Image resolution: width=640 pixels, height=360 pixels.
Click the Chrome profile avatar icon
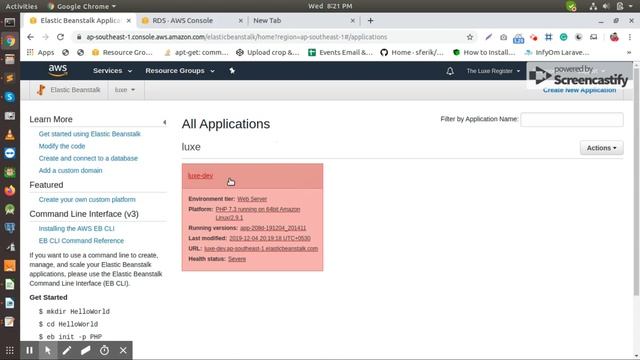[614, 37]
